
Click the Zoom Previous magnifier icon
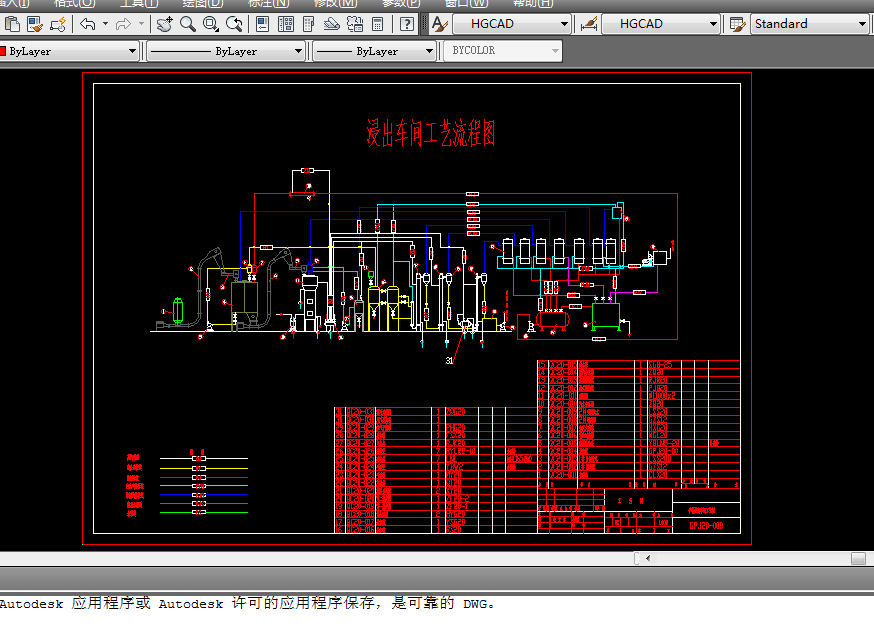click(x=234, y=24)
